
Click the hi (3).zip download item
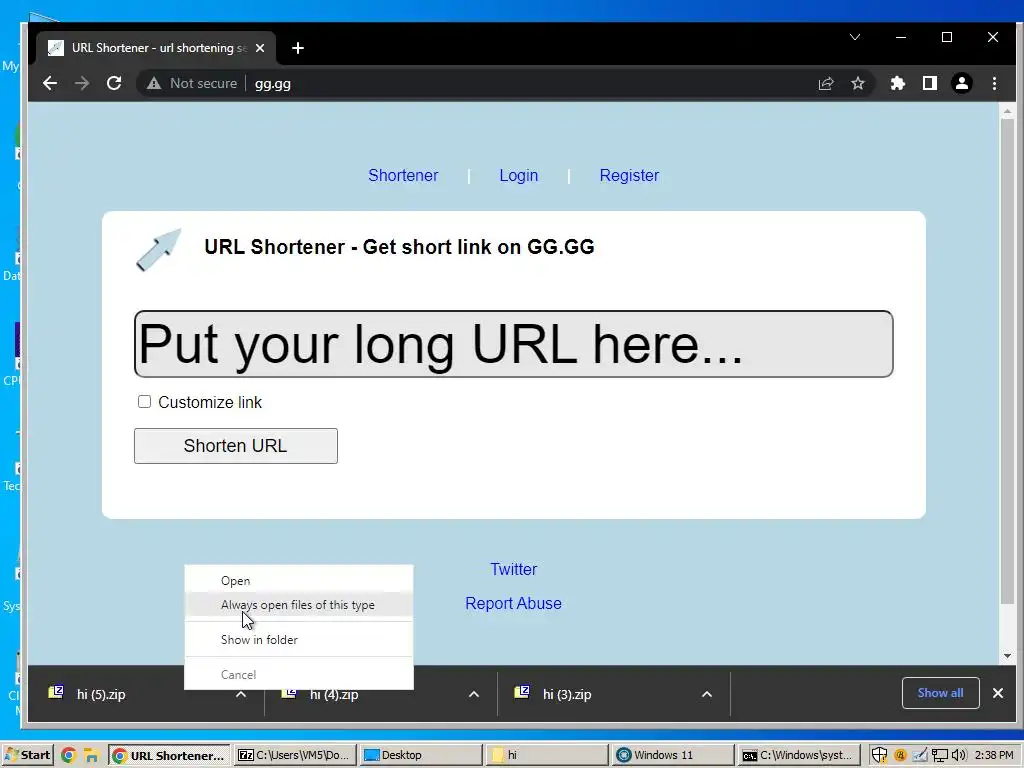click(567, 694)
